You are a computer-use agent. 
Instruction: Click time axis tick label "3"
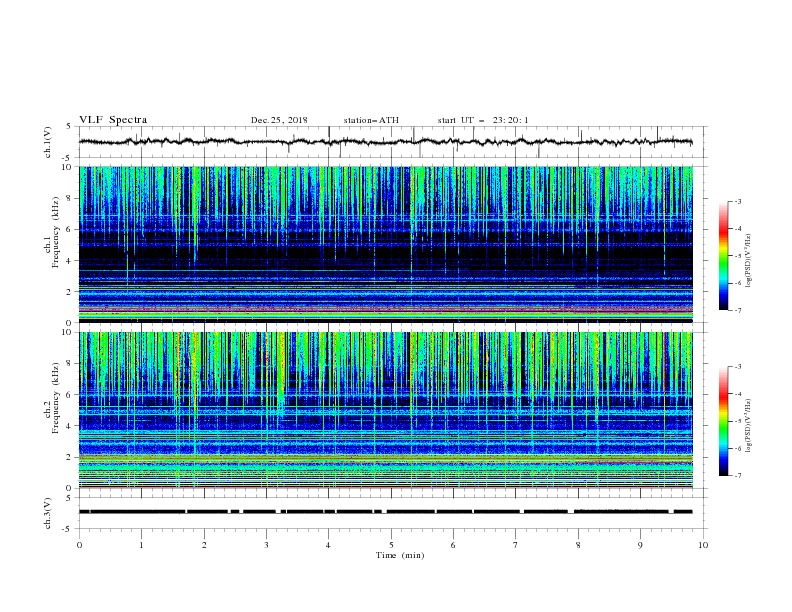click(266, 545)
